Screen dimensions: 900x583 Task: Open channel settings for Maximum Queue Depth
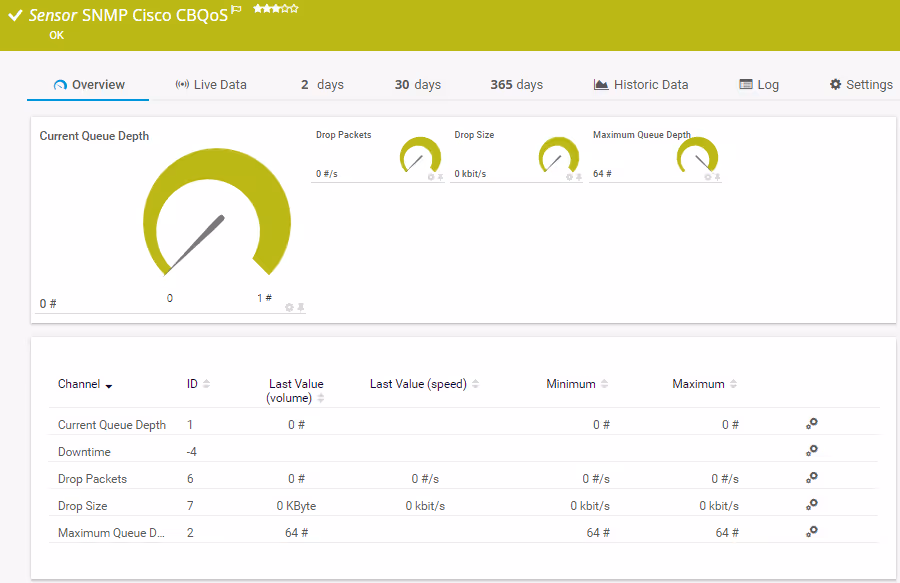click(811, 532)
